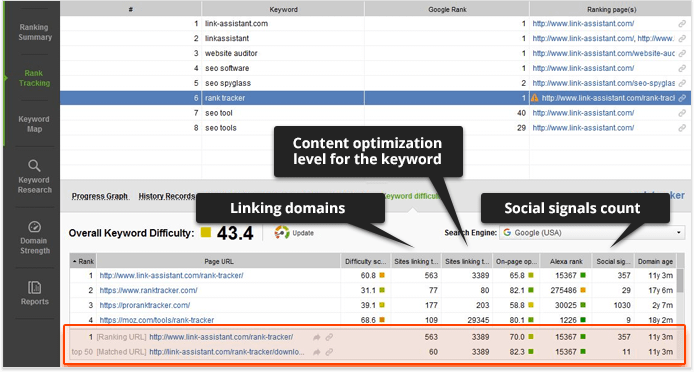Click the yellow keyword difficulty color square
This screenshot has height=372, width=694.
tap(206, 232)
